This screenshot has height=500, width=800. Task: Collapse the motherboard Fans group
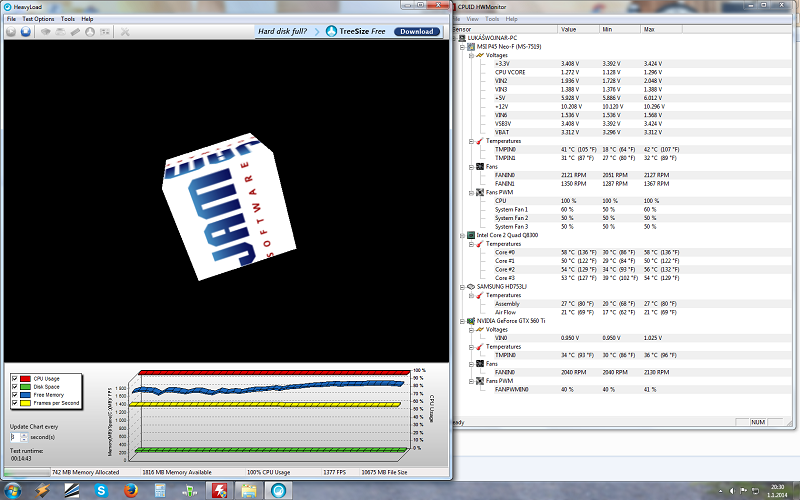(471, 167)
